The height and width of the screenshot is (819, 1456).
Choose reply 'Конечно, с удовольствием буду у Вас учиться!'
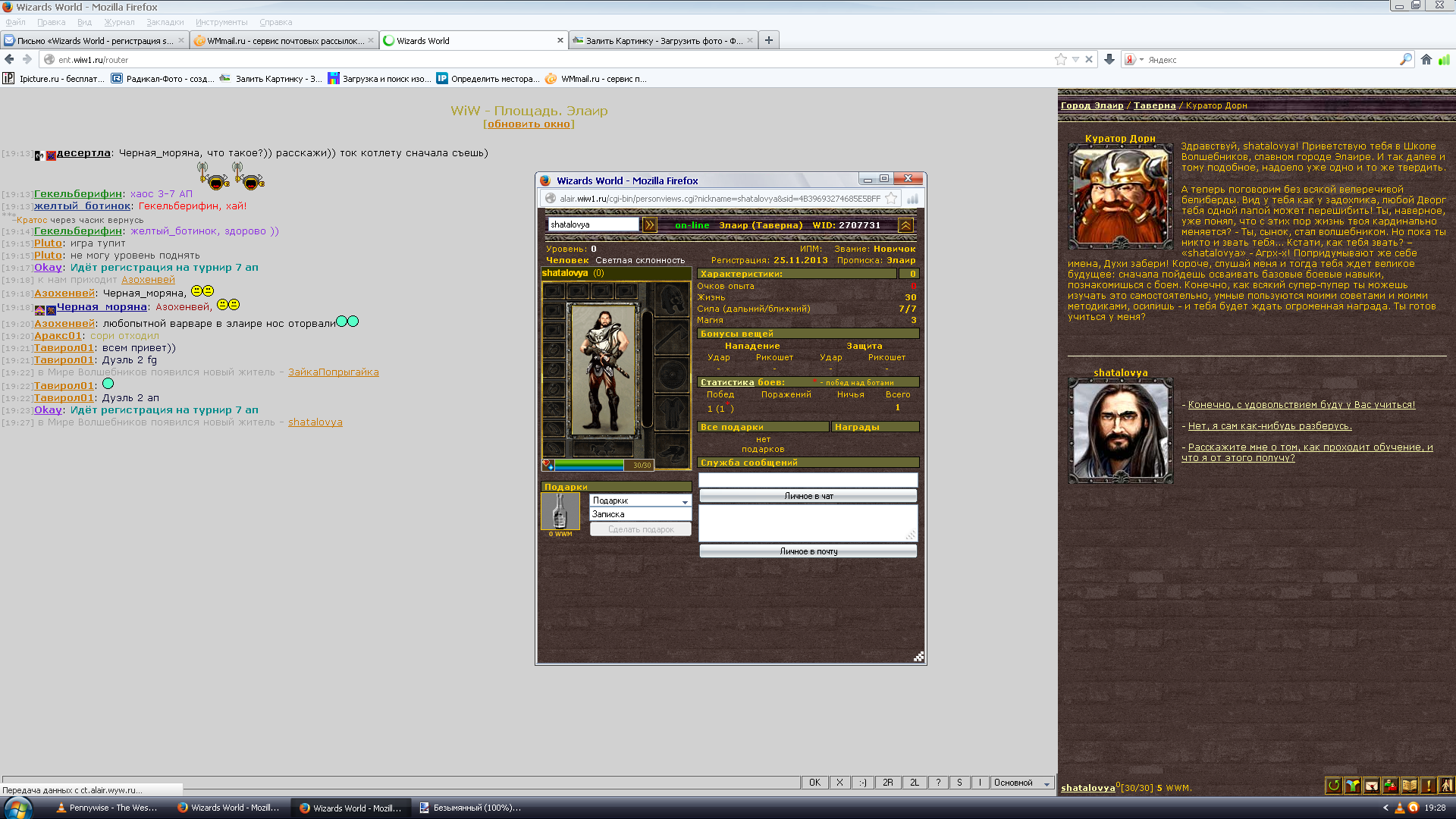1301,405
